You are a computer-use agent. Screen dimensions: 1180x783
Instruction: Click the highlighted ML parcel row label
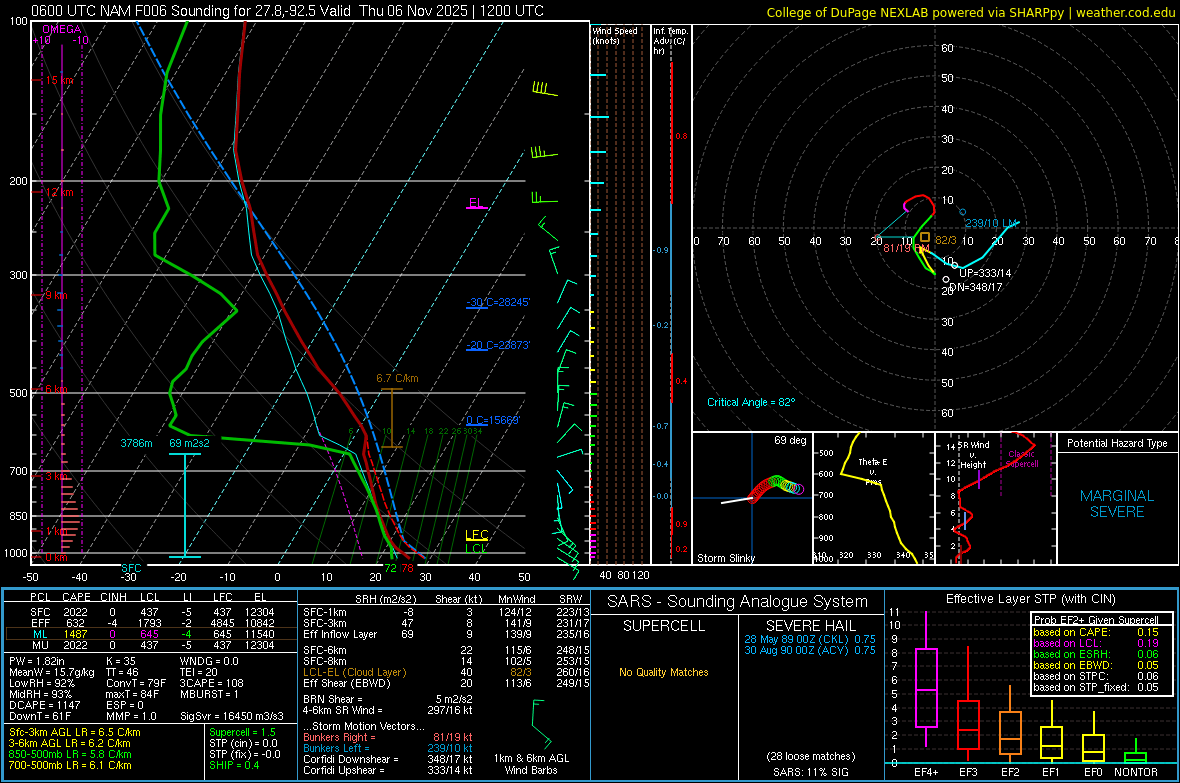coord(40,634)
